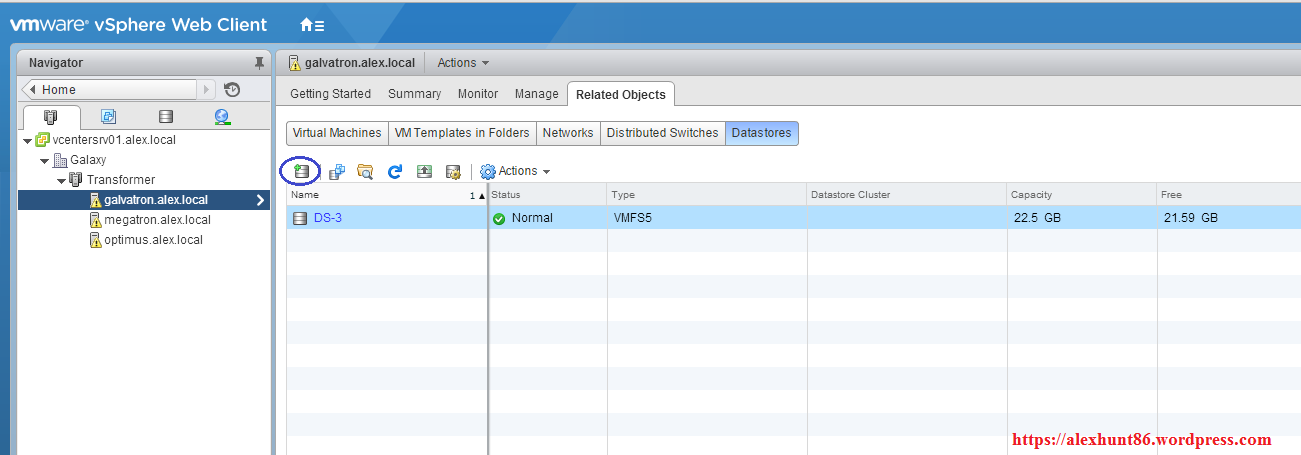Collapse vcentersrv01.alex.local tree node
Screen dimensions: 1301x455
coord(28,141)
